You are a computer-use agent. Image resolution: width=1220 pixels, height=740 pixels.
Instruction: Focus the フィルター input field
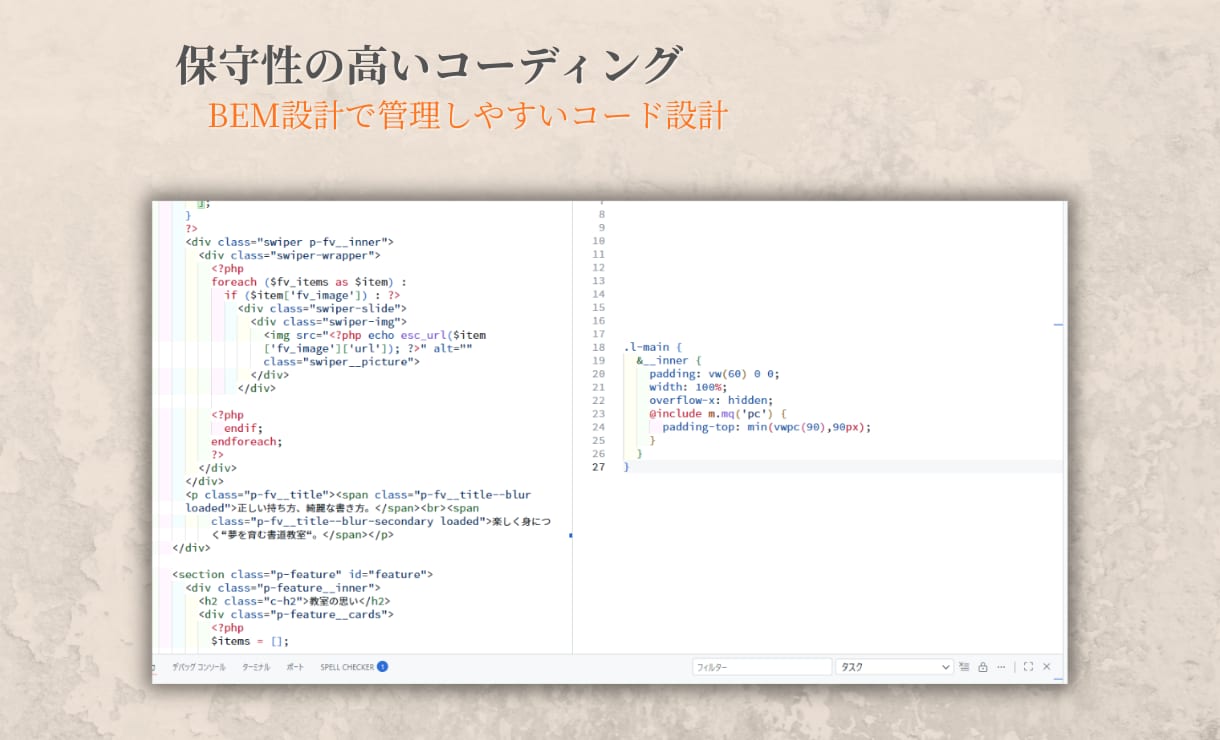(762, 667)
